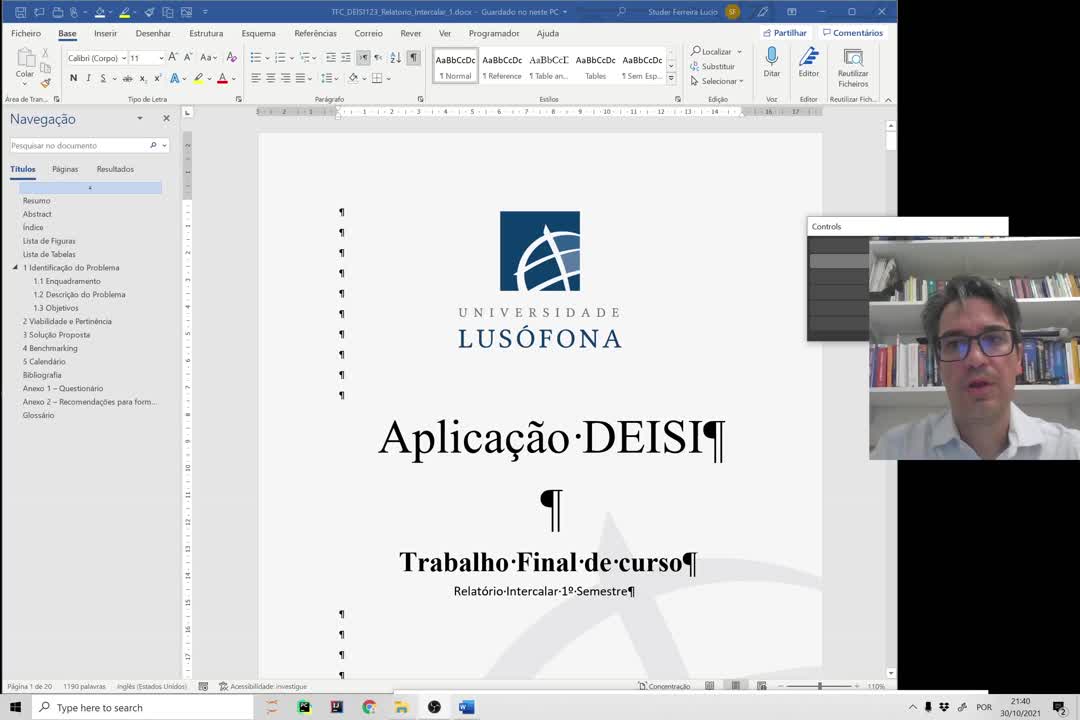Open the borders dropdown arrow
The image size is (1080, 720).
[x=388, y=79]
